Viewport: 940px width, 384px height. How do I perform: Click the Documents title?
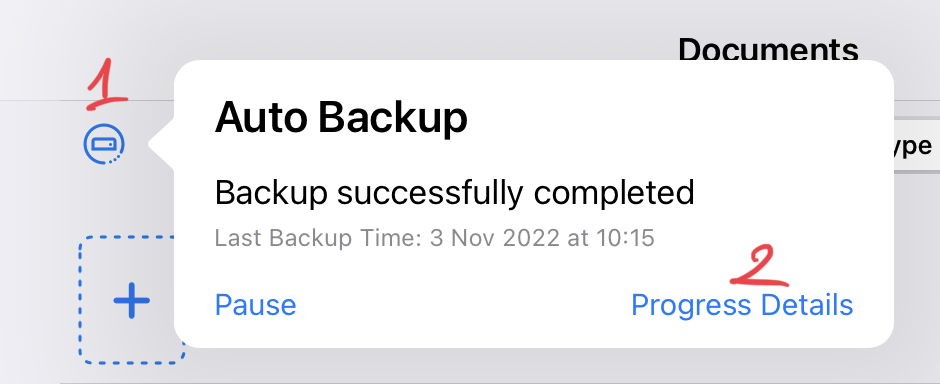[769, 50]
